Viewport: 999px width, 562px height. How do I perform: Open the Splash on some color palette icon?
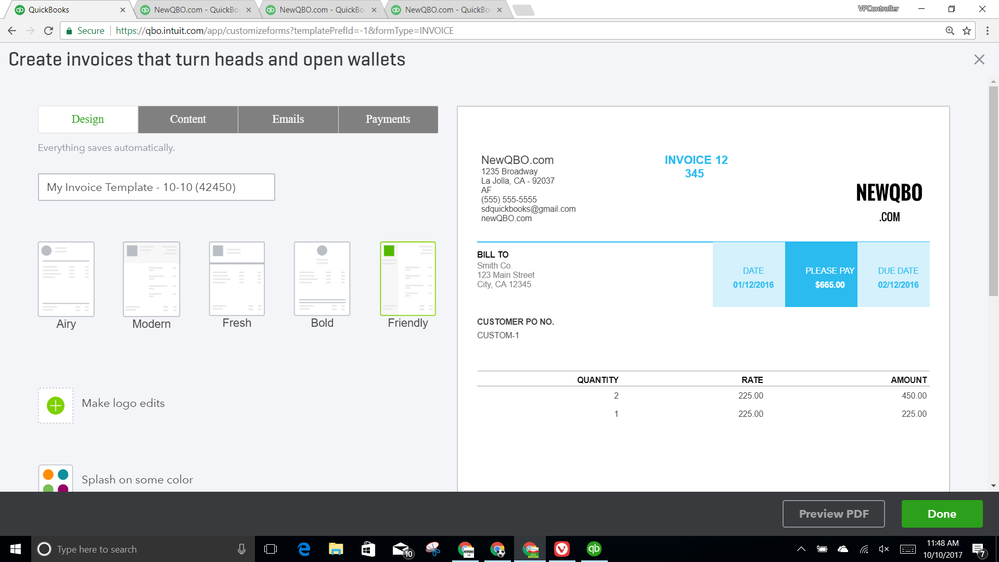click(x=55, y=479)
